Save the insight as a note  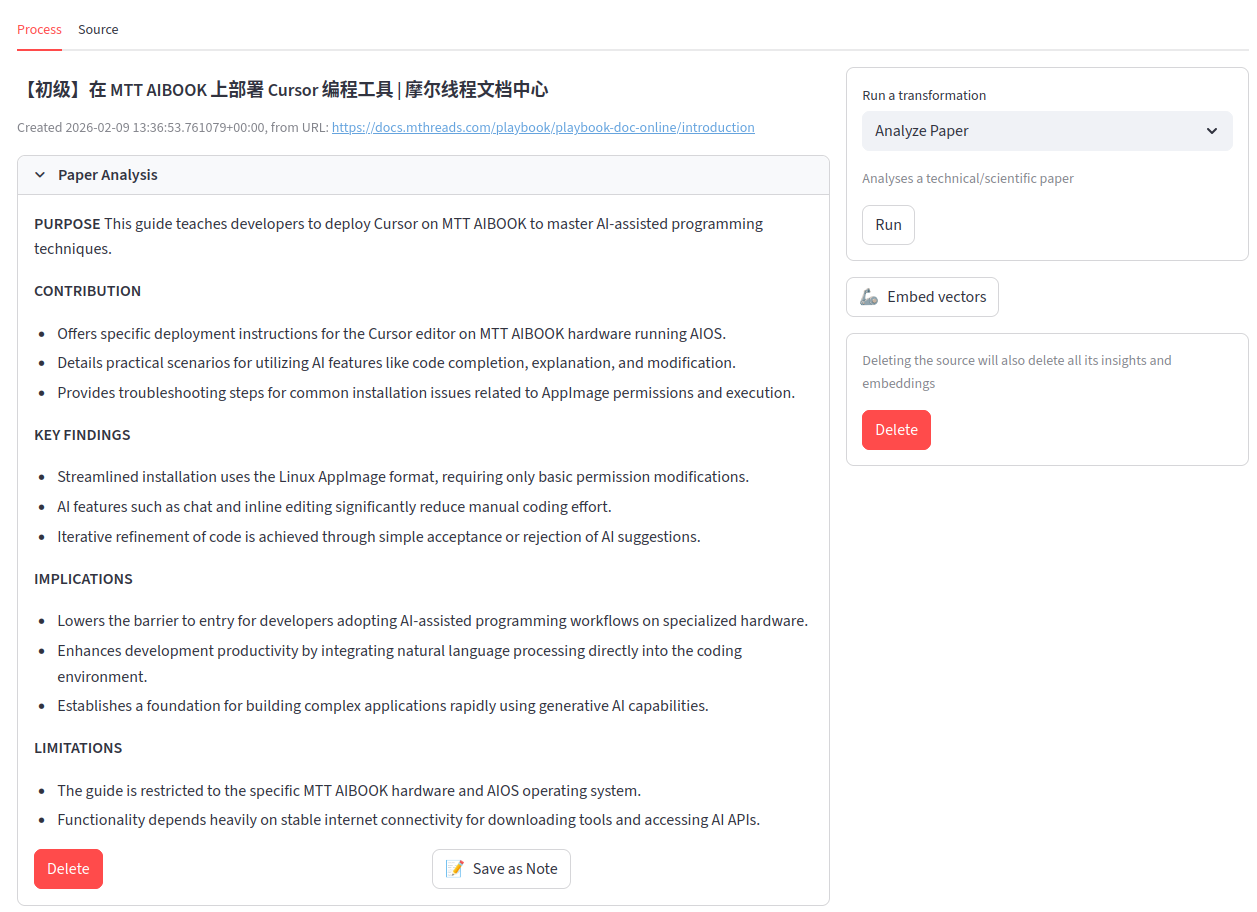[501, 869]
